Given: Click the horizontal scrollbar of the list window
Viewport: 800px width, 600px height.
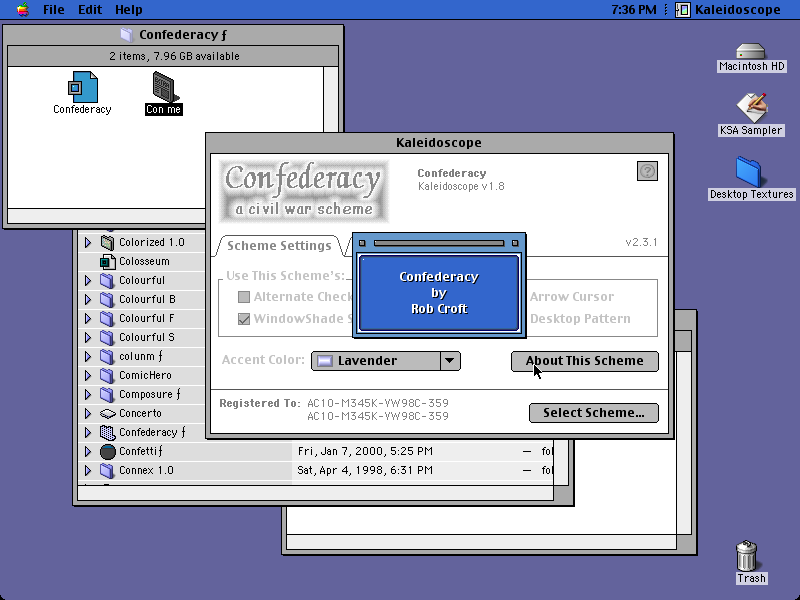Looking at the screenshot, I should 315,493.
